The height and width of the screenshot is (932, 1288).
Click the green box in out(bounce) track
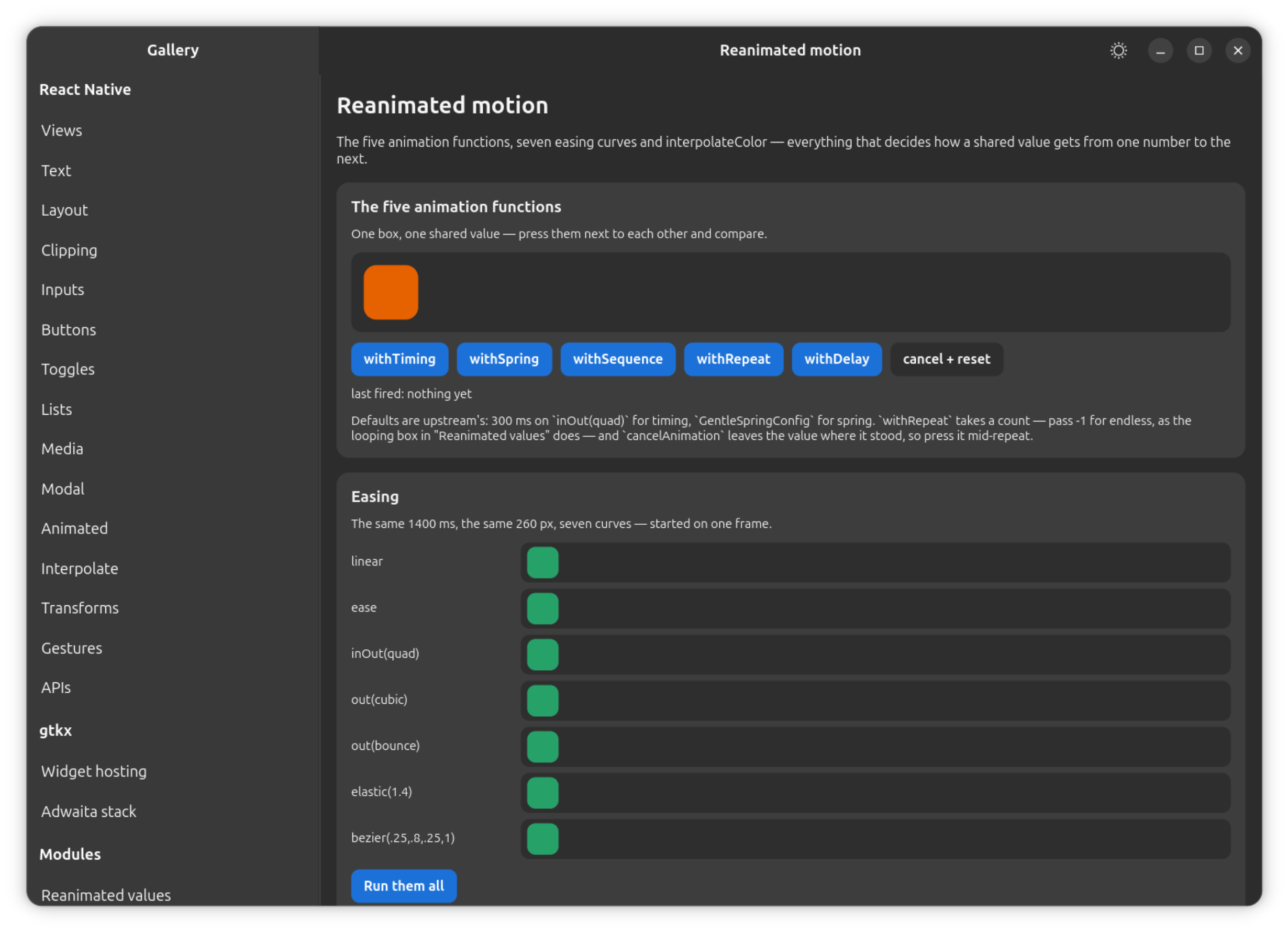(x=542, y=746)
